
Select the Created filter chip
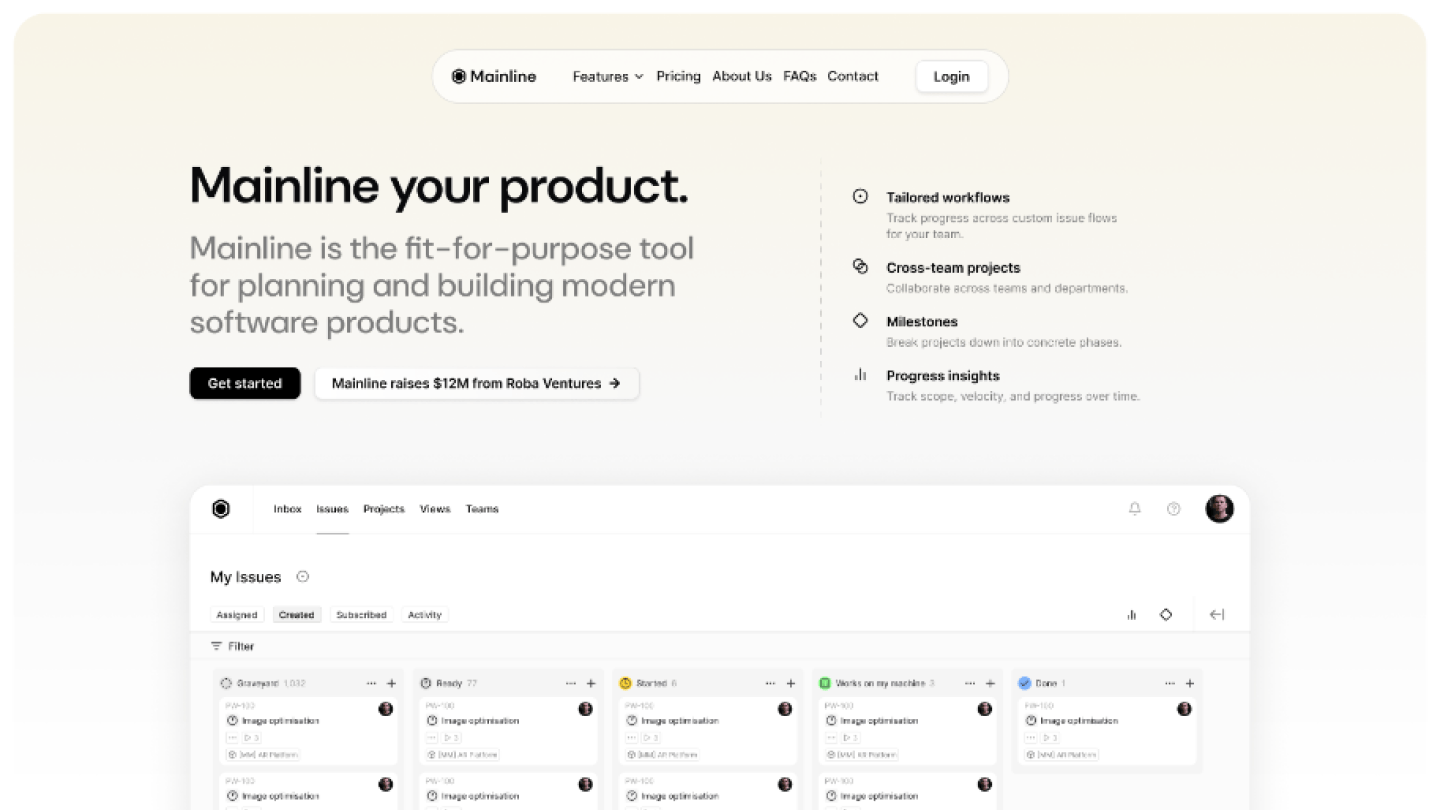pyautogui.click(x=296, y=615)
